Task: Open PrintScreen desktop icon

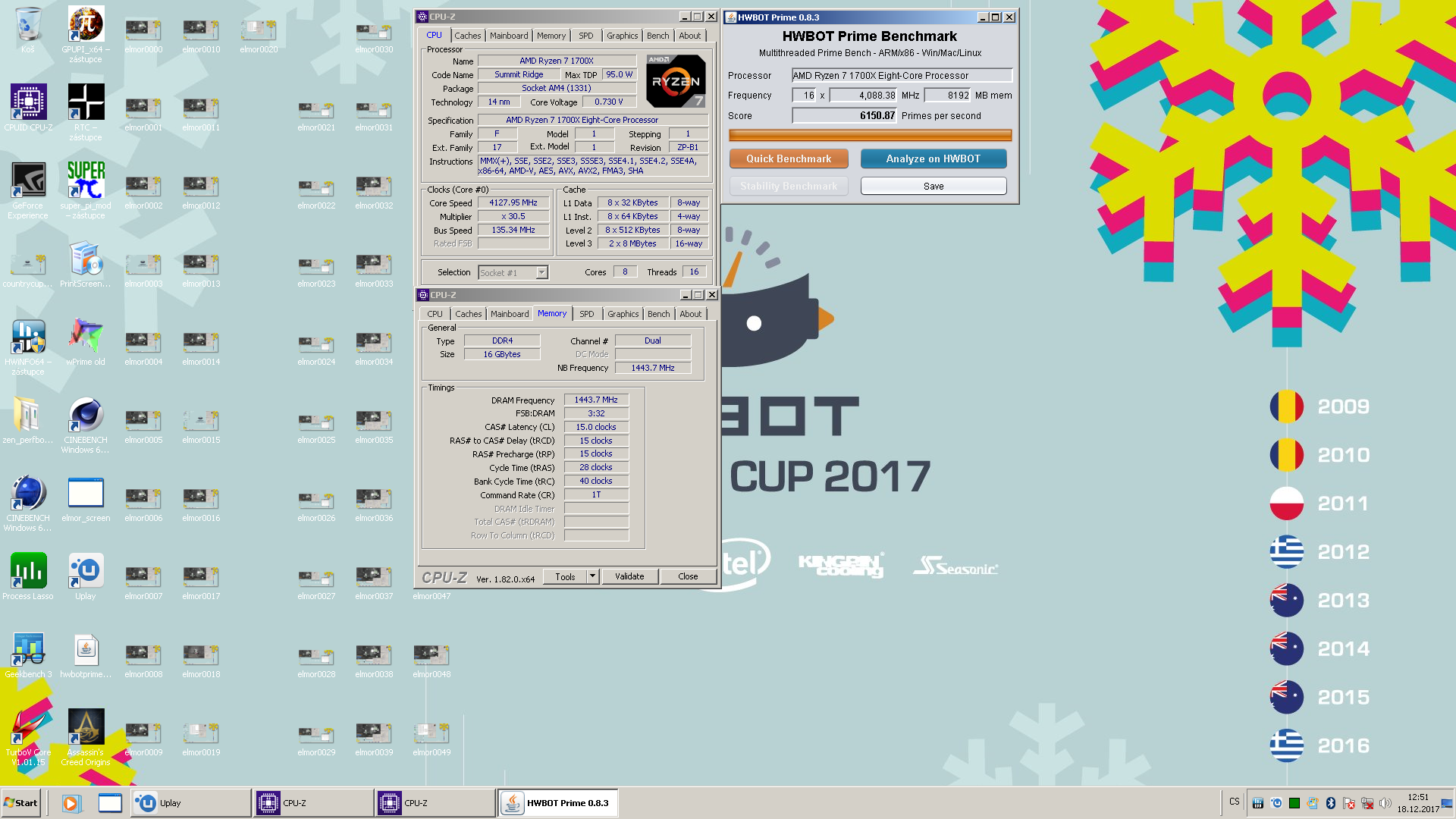Action: click(x=86, y=265)
